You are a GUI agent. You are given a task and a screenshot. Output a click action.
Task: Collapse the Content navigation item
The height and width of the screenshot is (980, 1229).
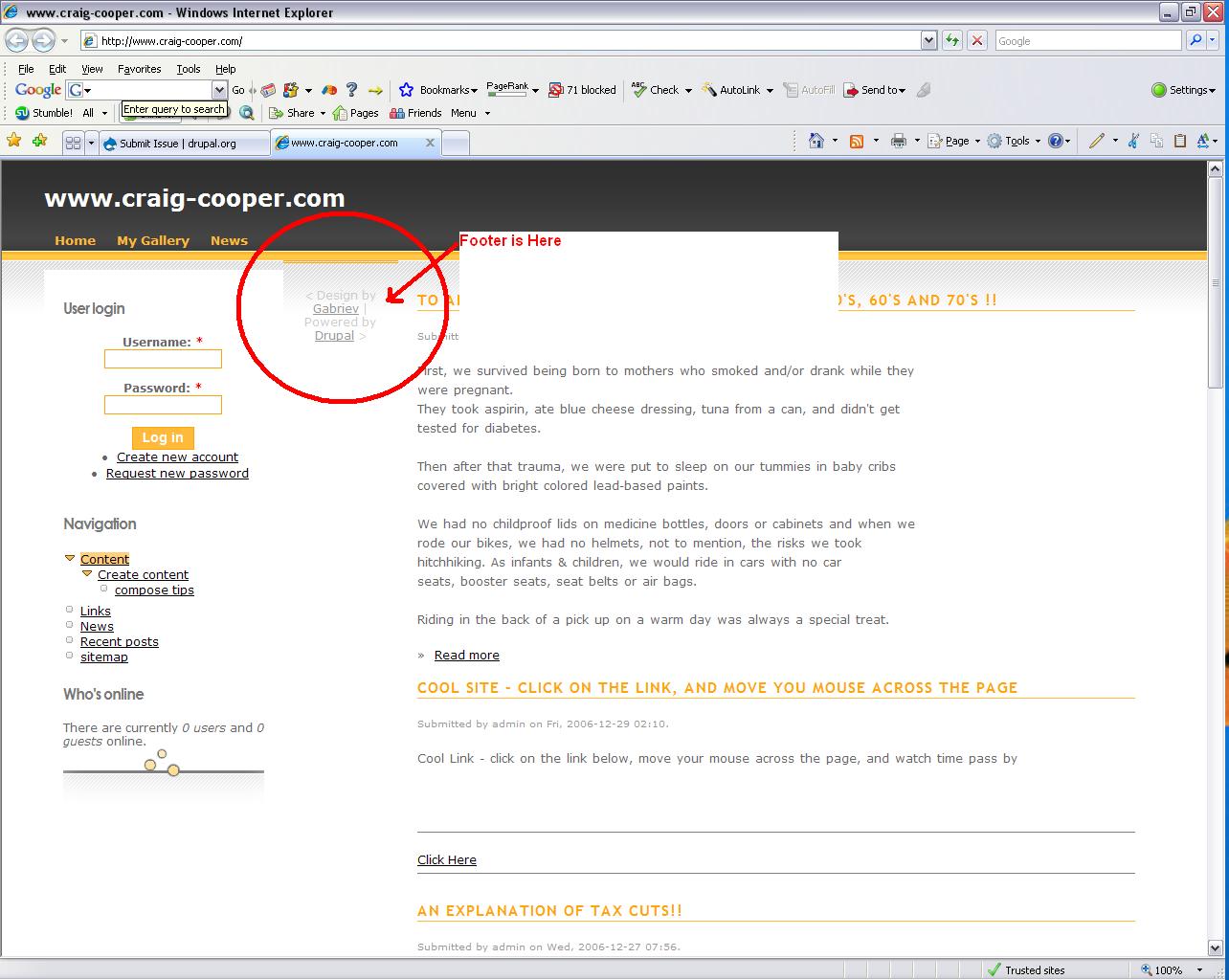(70, 558)
